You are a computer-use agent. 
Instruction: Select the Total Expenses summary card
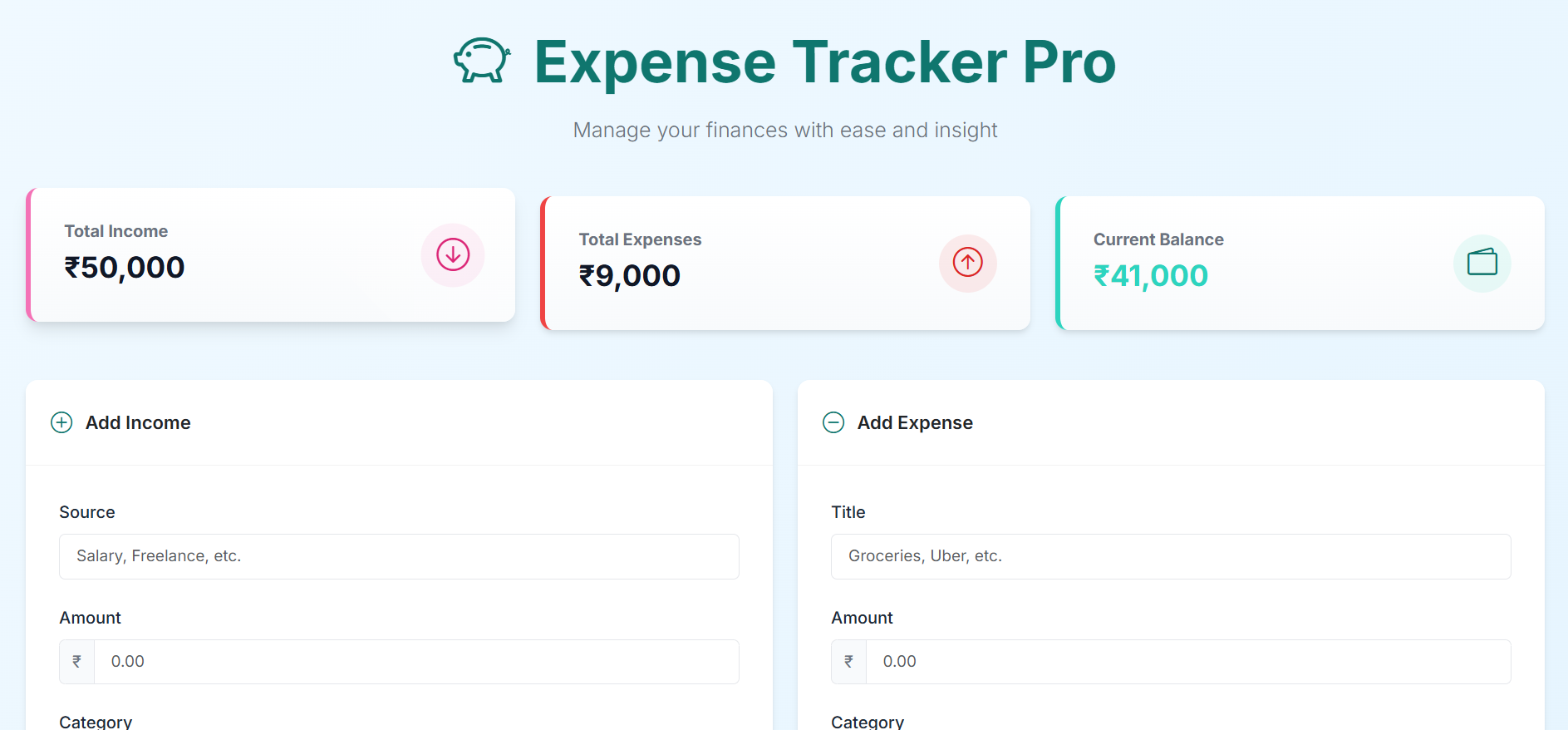[785, 263]
